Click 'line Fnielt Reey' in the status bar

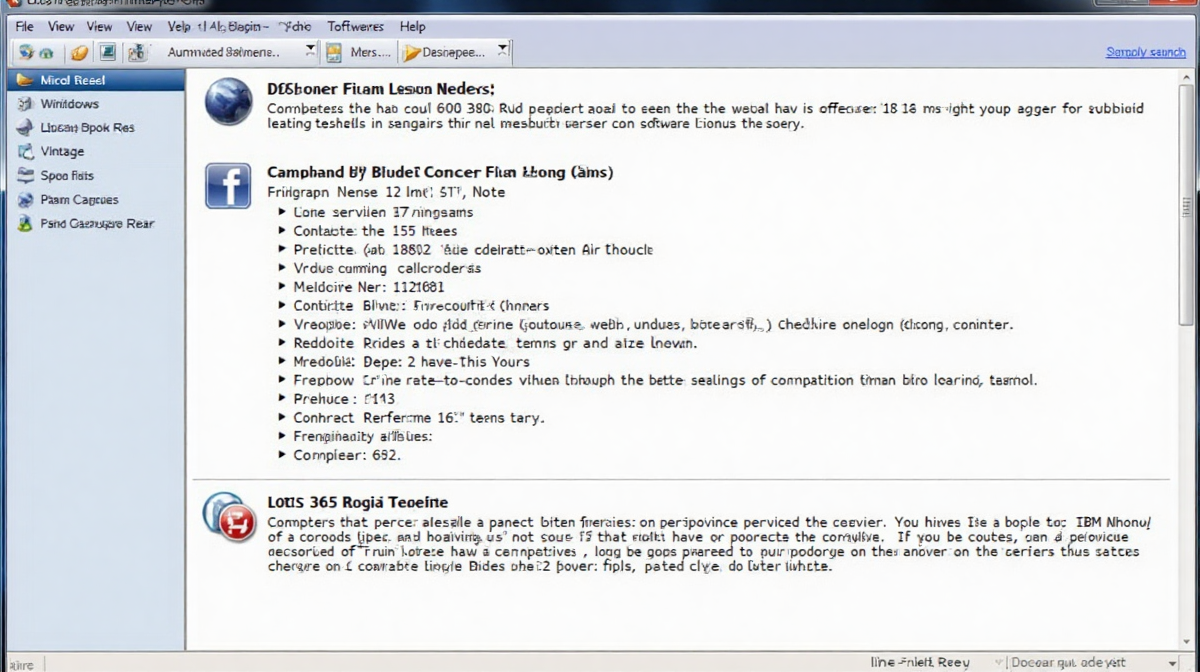[x=920, y=662]
